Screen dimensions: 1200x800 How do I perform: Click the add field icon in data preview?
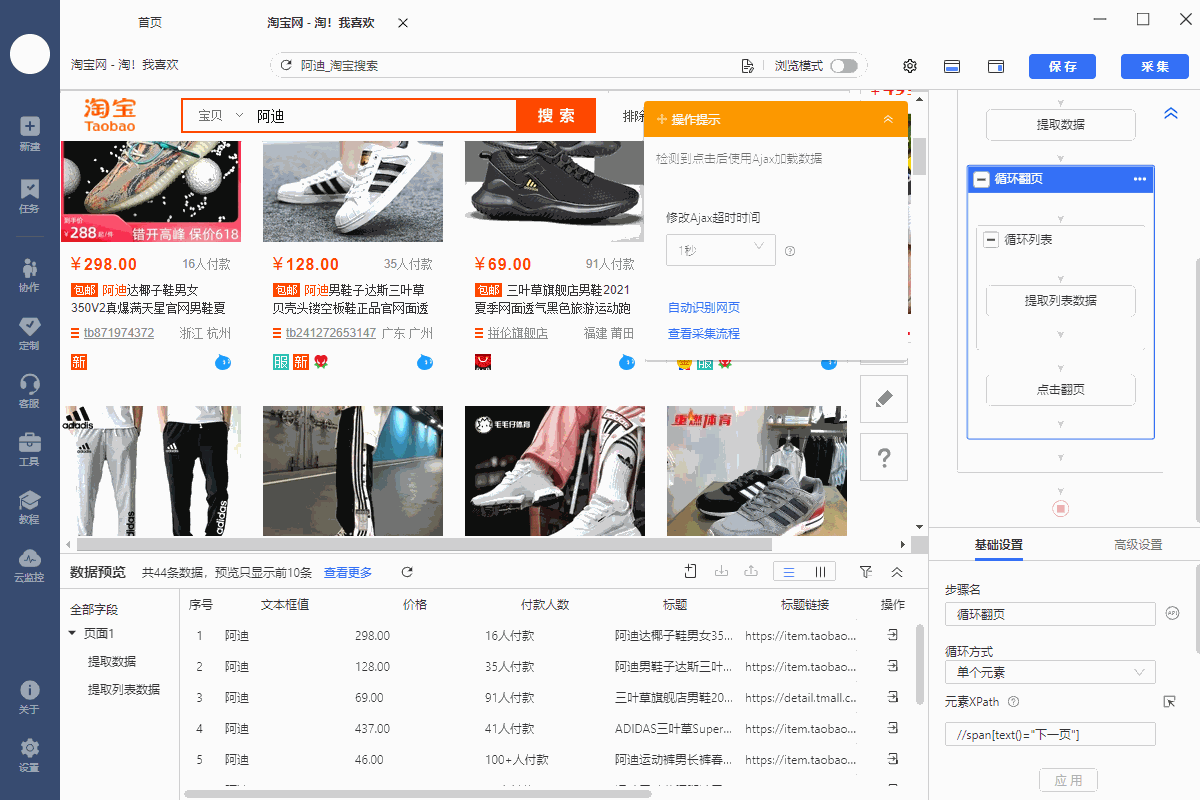pos(690,572)
